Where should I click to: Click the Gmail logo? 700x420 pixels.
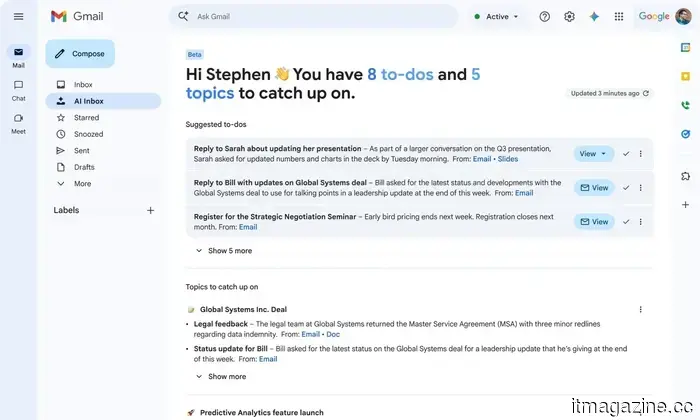pyautogui.click(x=77, y=17)
